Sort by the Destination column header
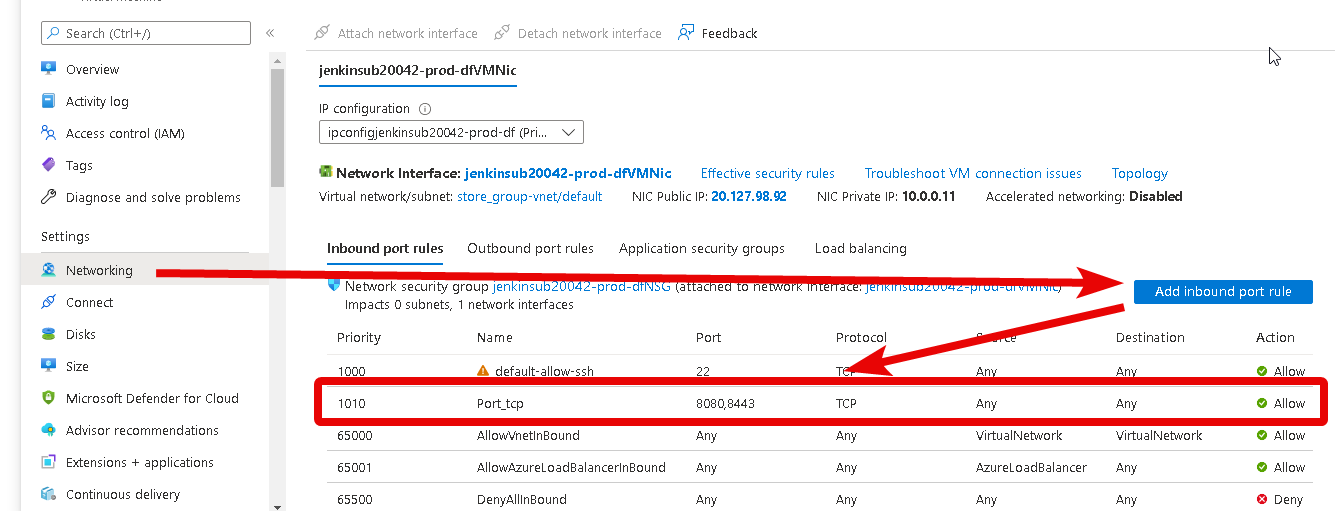The width and height of the screenshot is (1335, 511). point(1150,337)
